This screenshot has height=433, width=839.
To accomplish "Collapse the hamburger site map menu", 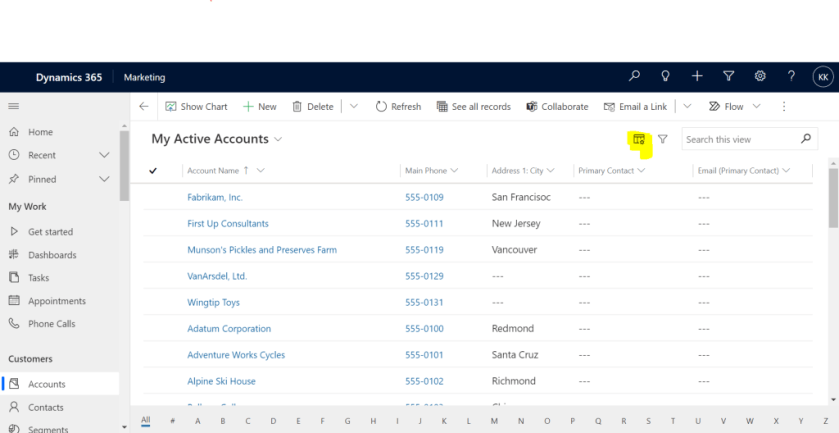I will click(x=14, y=106).
